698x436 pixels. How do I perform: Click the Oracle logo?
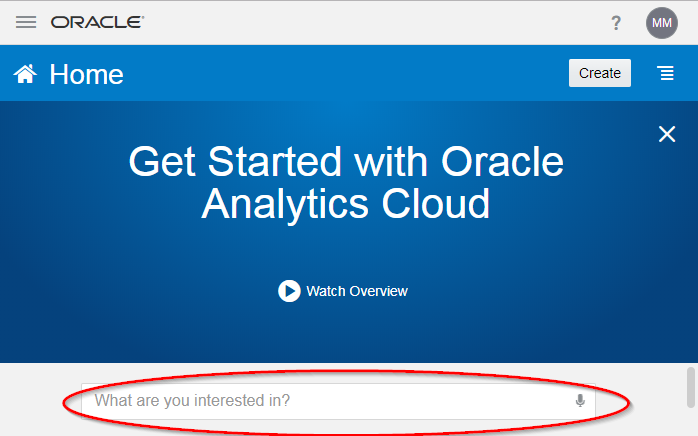pyautogui.click(x=97, y=22)
